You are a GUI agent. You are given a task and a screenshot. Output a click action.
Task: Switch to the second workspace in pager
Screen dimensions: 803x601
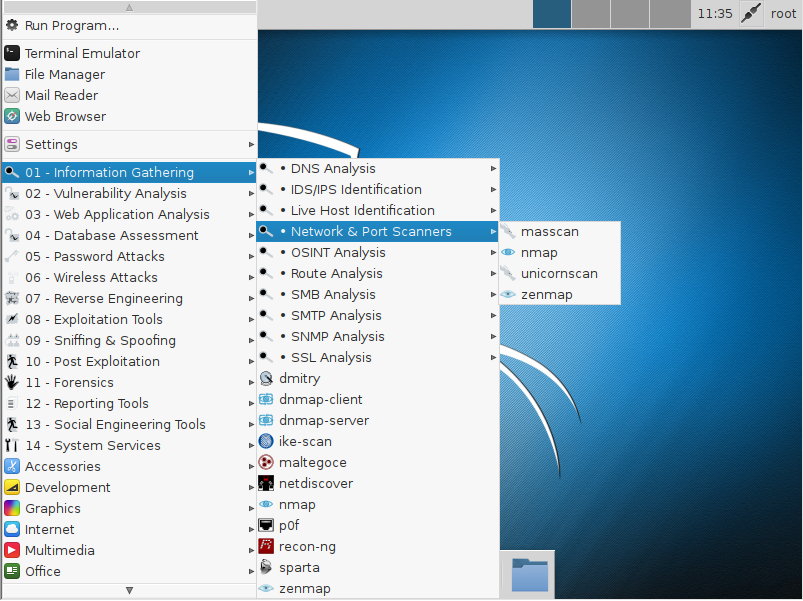[590, 14]
